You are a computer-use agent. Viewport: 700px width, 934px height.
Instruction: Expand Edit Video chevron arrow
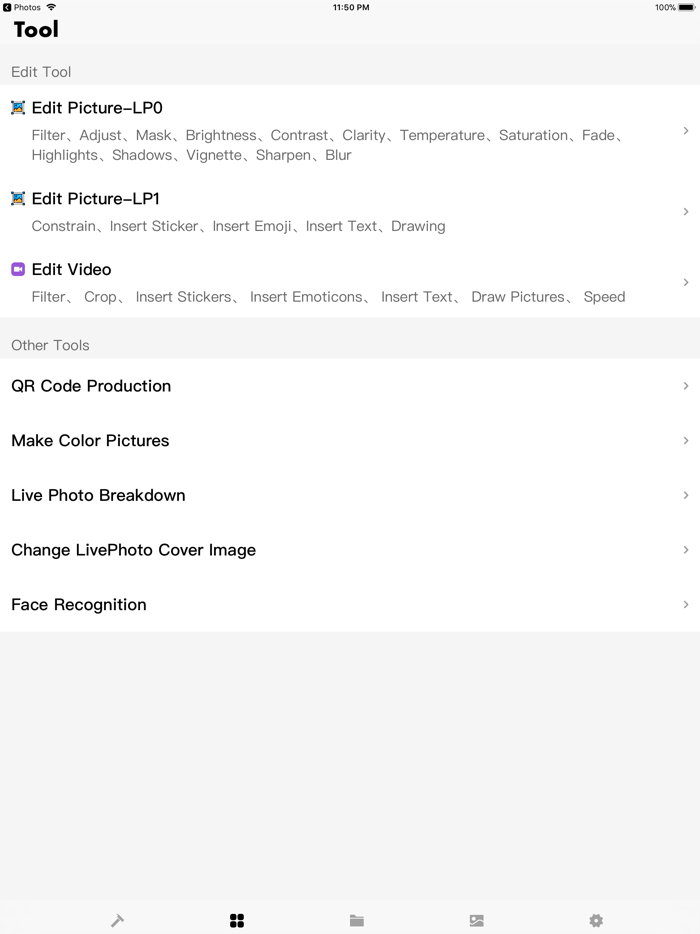(x=686, y=283)
